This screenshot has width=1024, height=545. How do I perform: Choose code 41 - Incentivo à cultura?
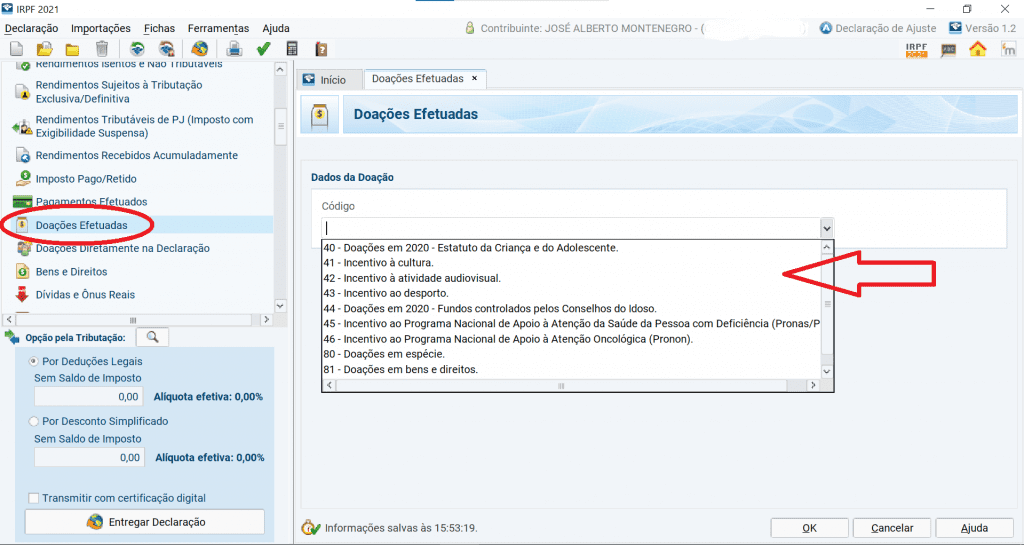point(571,263)
